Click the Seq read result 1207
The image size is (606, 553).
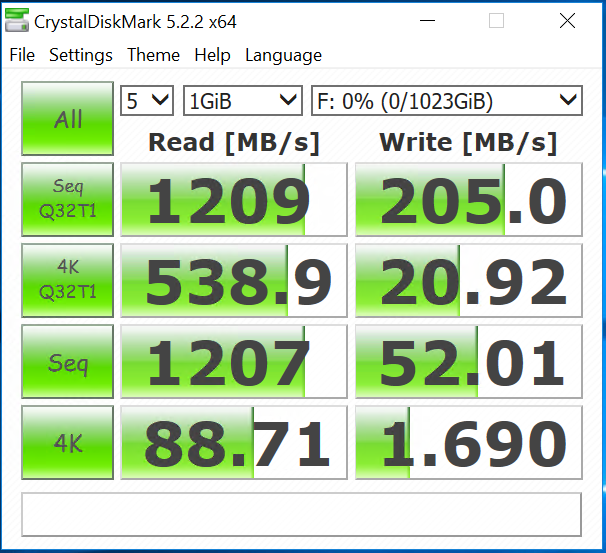234,361
